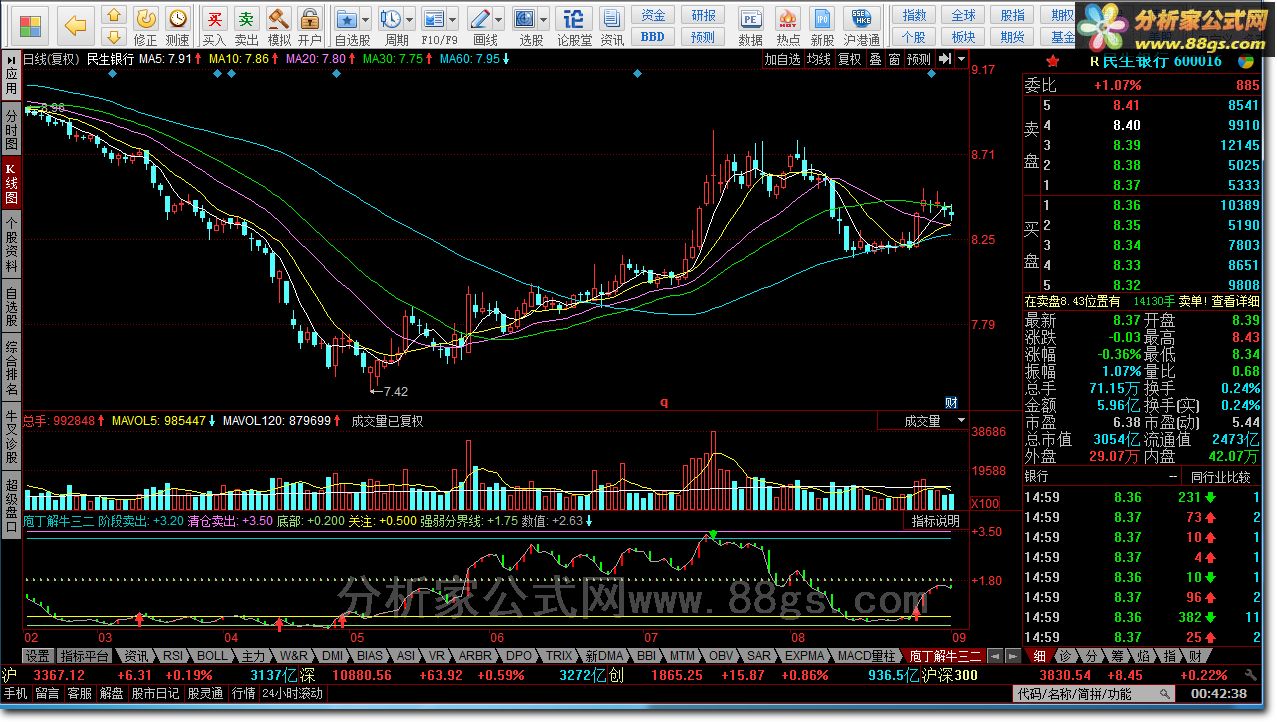Click the 开户 open account icon
Screen dimensions: 1277x722
(310, 26)
